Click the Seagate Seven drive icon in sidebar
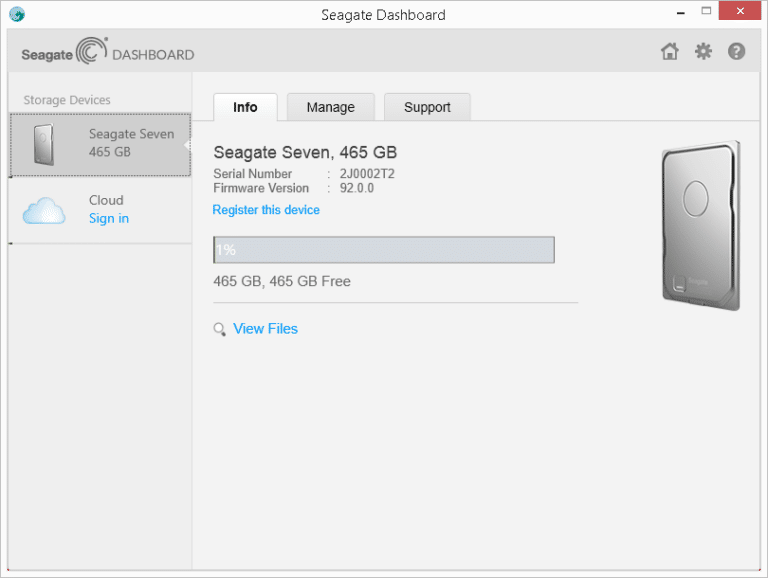This screenshot has height=578, width=768. (44, 144)
